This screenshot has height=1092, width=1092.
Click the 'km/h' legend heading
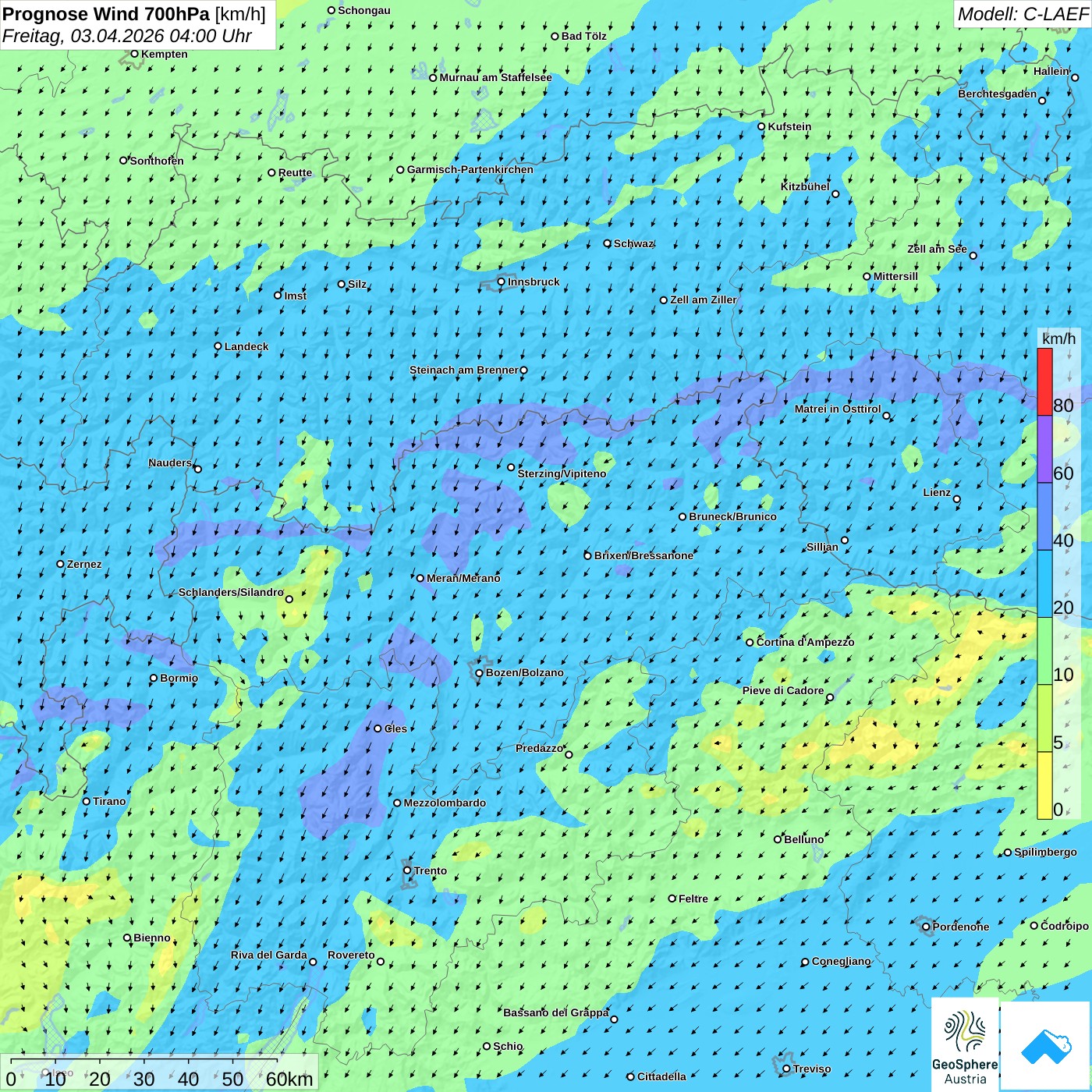point(1058,339)
